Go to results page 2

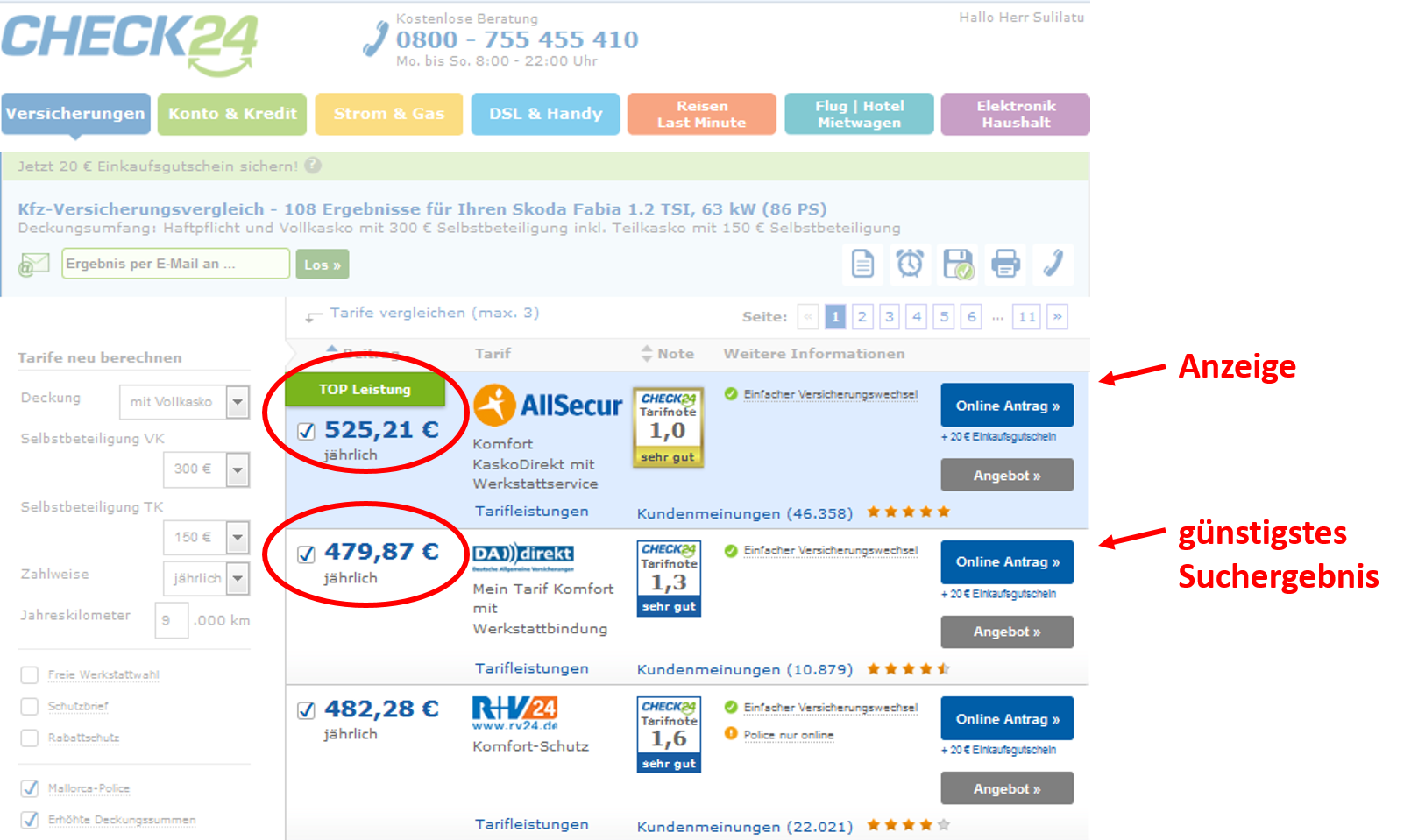[862, 316]
